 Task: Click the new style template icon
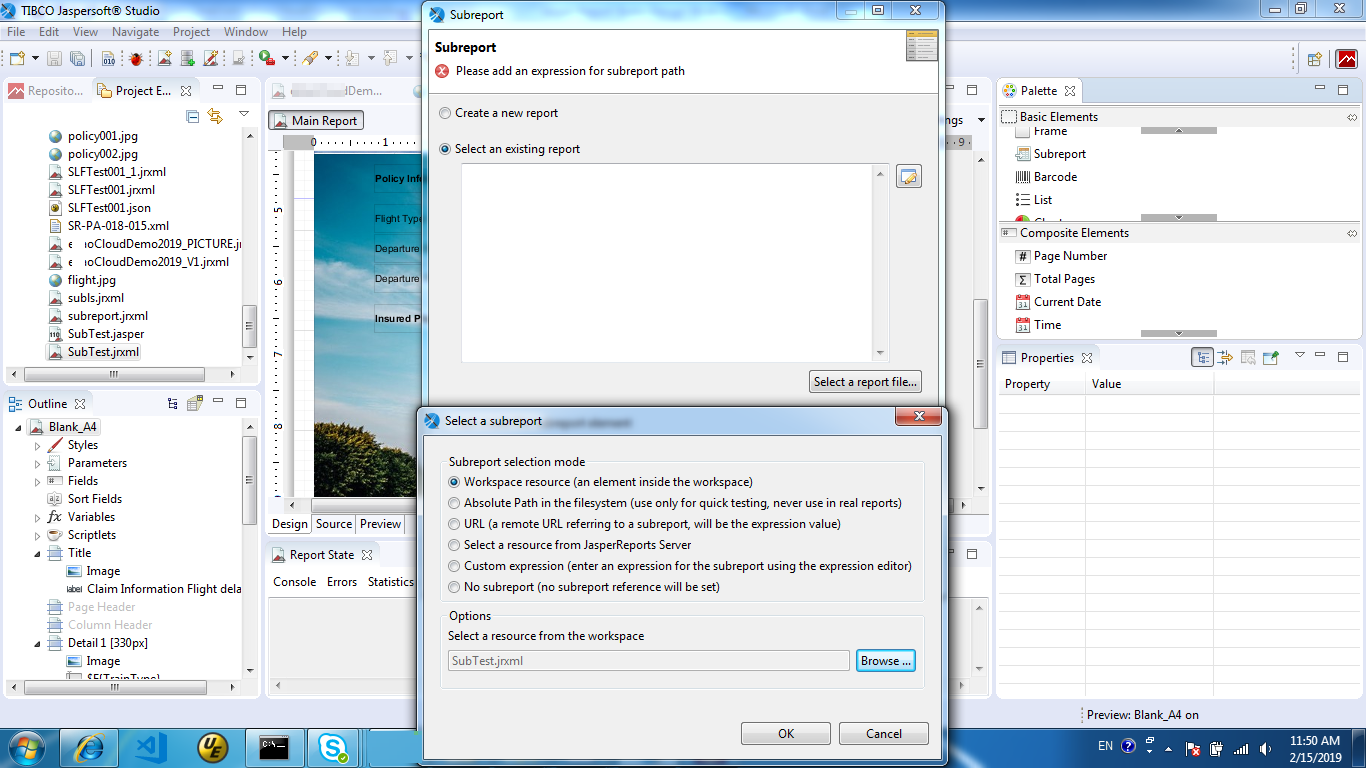click(x=211, y=58)
